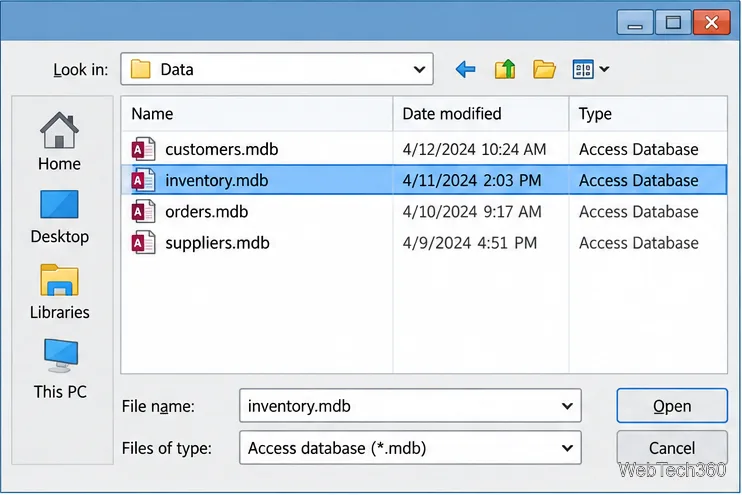This screenshot has width=742, height=495.
Task: Click date 4/12/2024 10:24 AM
Action: 474,150
